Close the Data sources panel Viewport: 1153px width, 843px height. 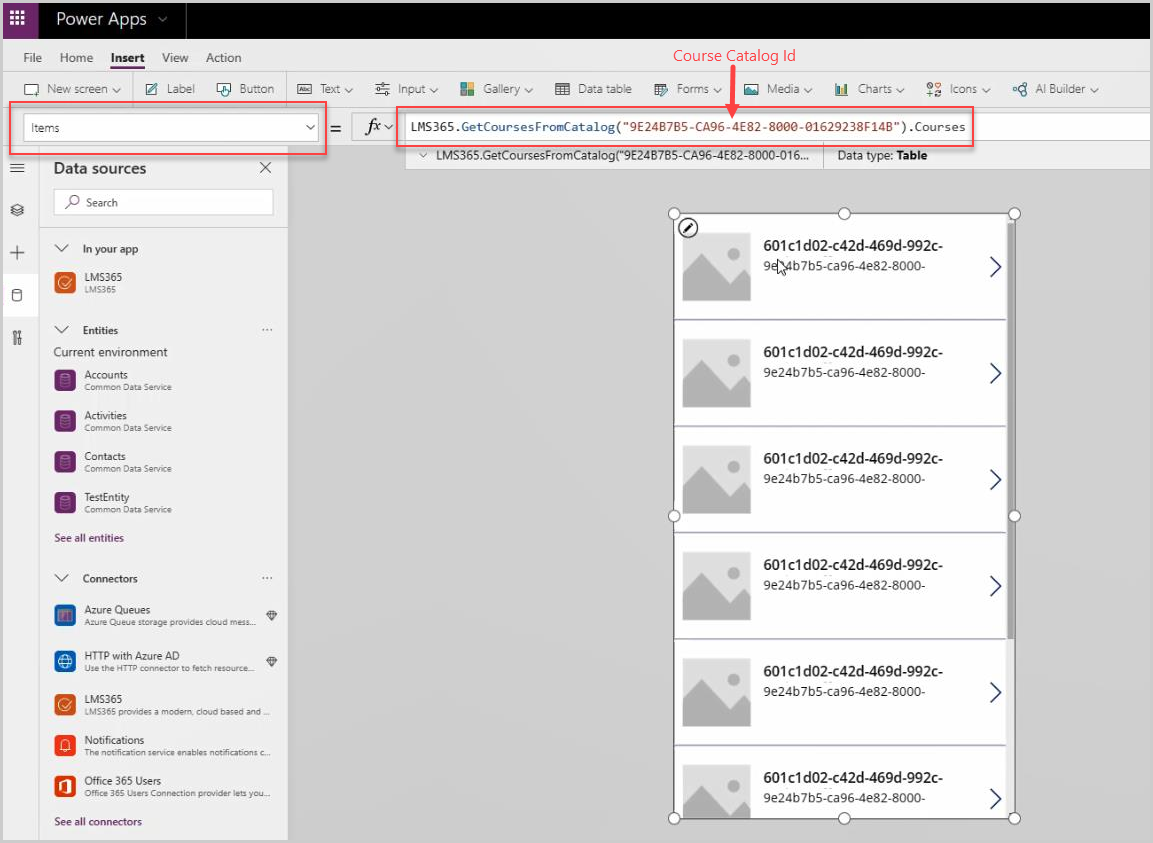pos(265,168)
